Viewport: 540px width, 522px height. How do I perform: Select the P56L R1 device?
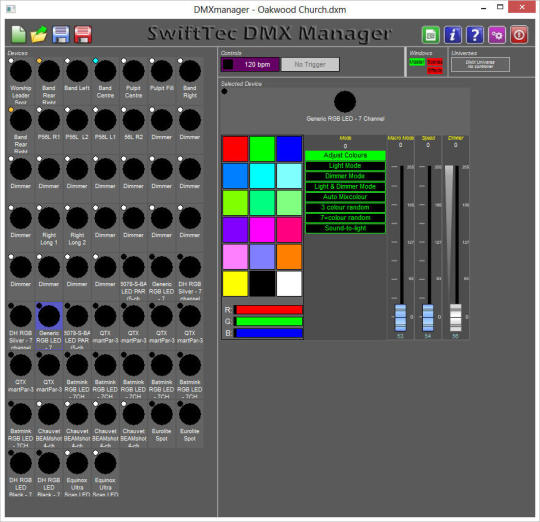[49, 130]
